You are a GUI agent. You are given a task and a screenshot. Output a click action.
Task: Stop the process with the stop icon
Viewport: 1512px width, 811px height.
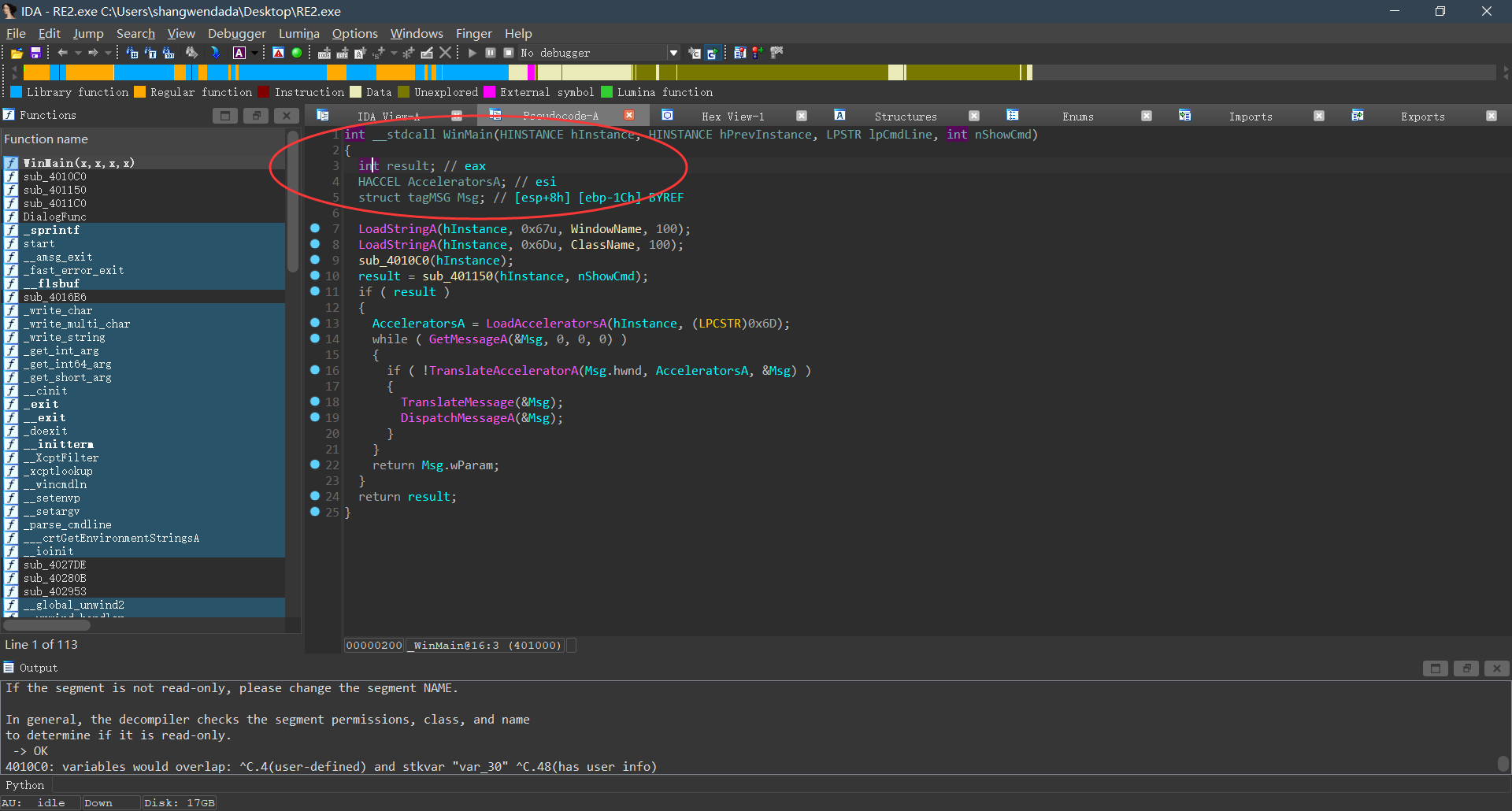pyautogui.click(x=509, y=53)
